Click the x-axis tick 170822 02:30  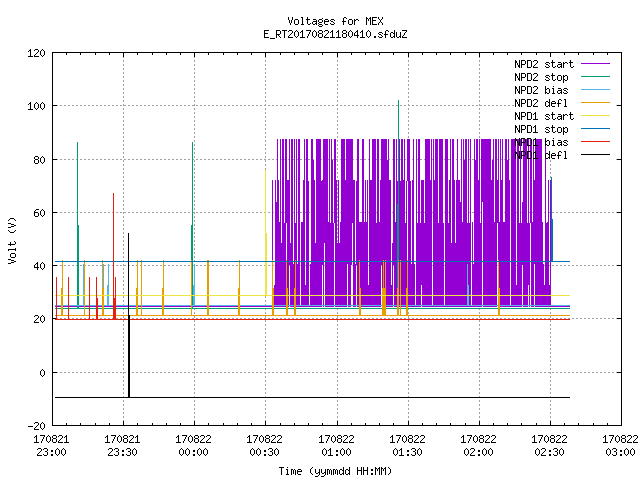click(x=549, y=446)
